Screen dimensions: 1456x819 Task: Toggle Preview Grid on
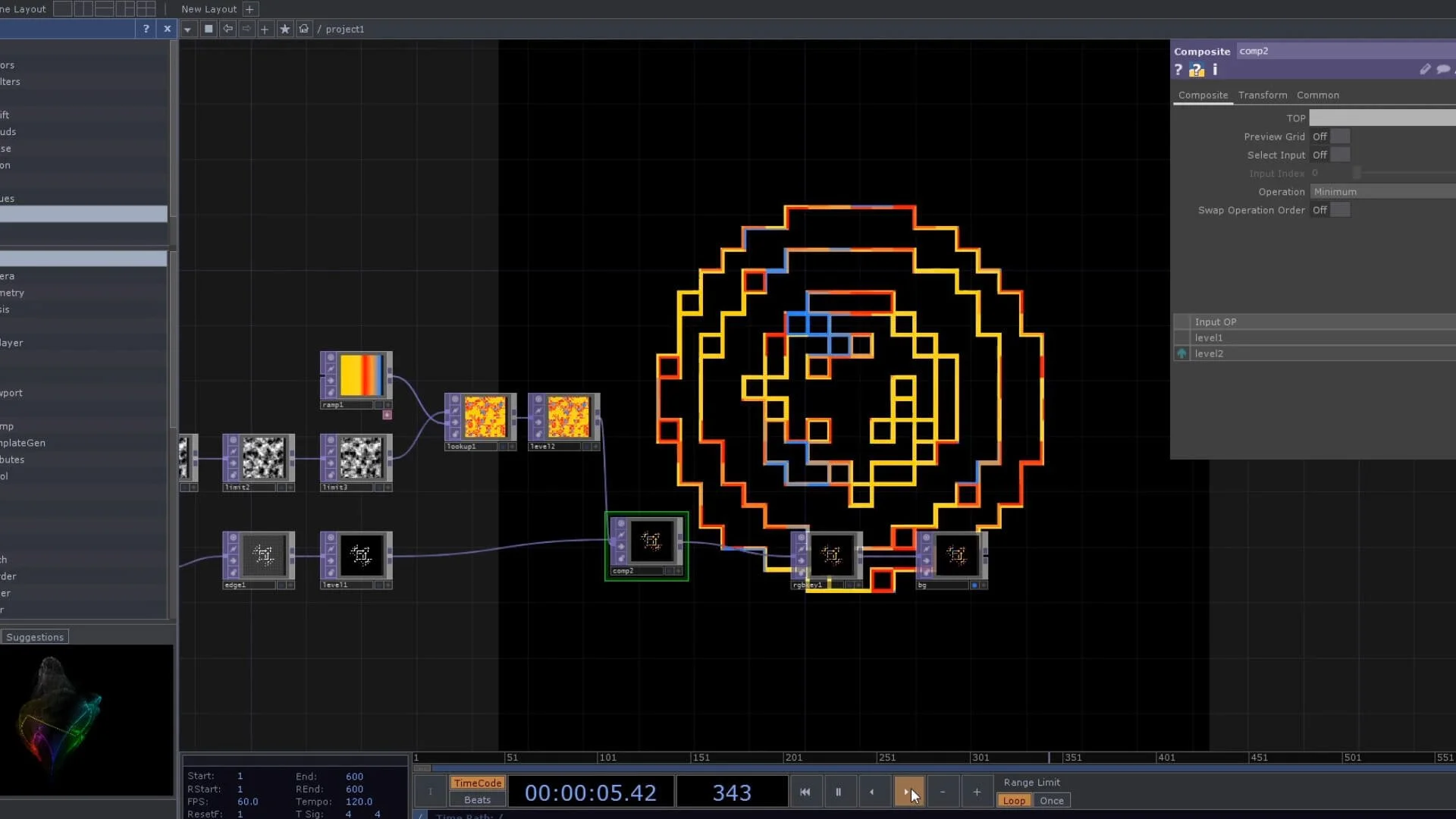[1339, 136]
